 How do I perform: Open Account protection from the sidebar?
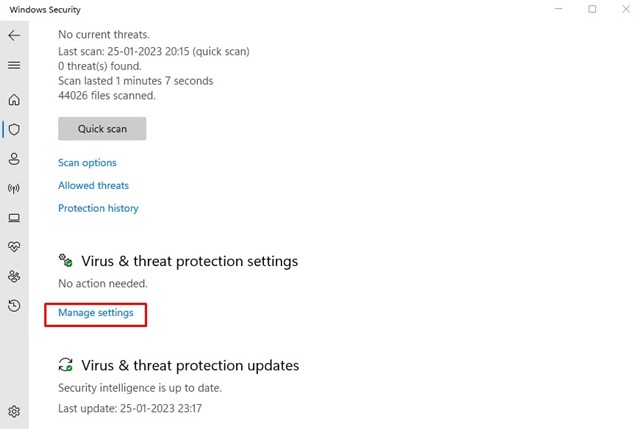click(x=14, y=159)
